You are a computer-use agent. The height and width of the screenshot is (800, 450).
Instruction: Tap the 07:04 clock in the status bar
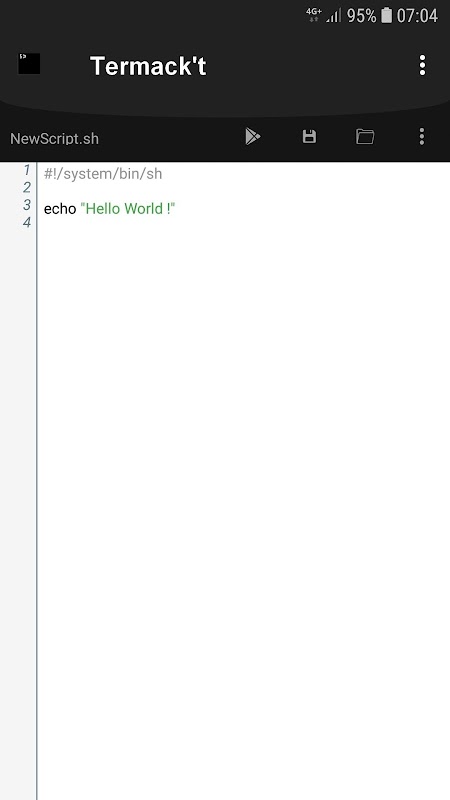[x=417, y=16]
